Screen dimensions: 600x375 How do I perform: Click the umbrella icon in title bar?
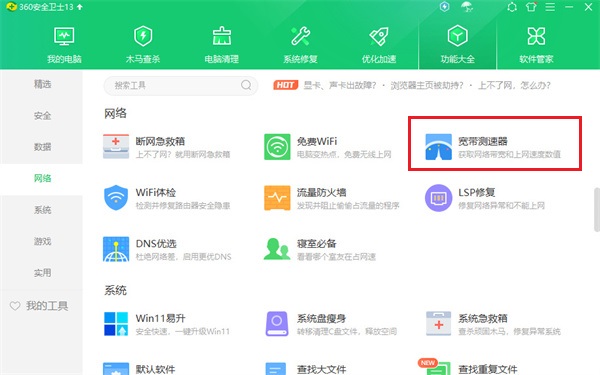tap(467, 7)
